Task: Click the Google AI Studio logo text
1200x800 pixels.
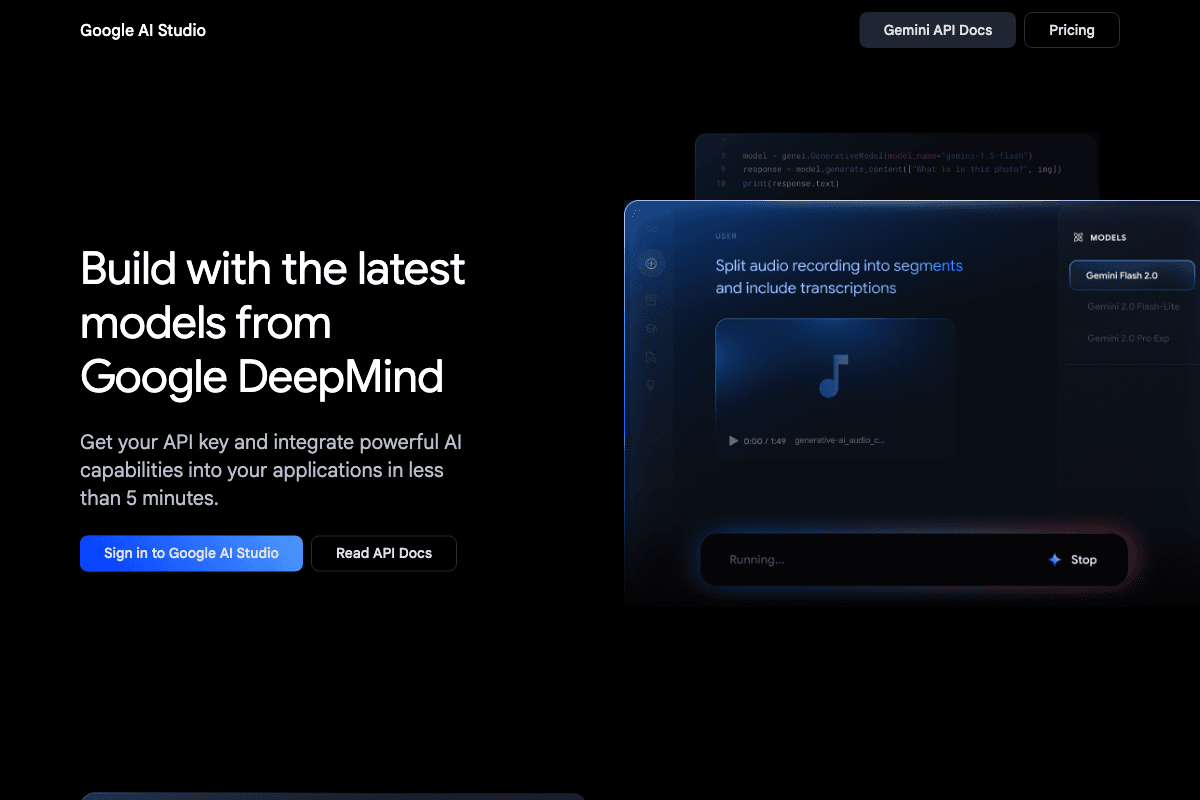Action: (143, 30)
